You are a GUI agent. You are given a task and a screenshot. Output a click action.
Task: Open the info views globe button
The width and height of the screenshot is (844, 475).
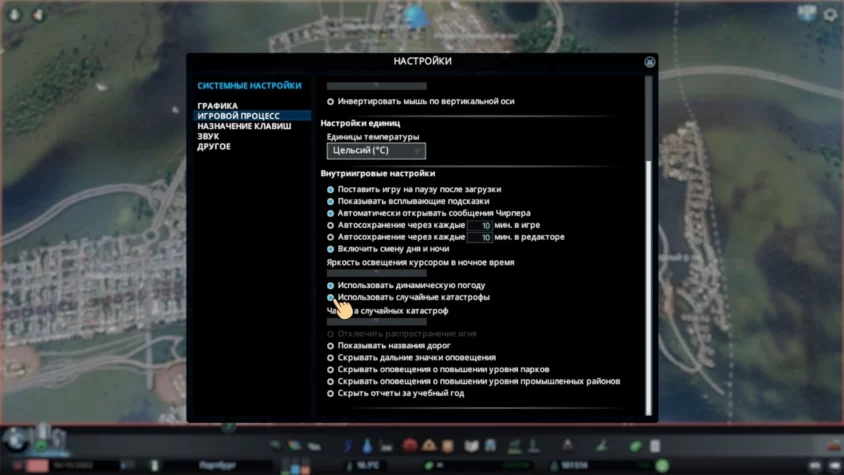tap(15, 440)
